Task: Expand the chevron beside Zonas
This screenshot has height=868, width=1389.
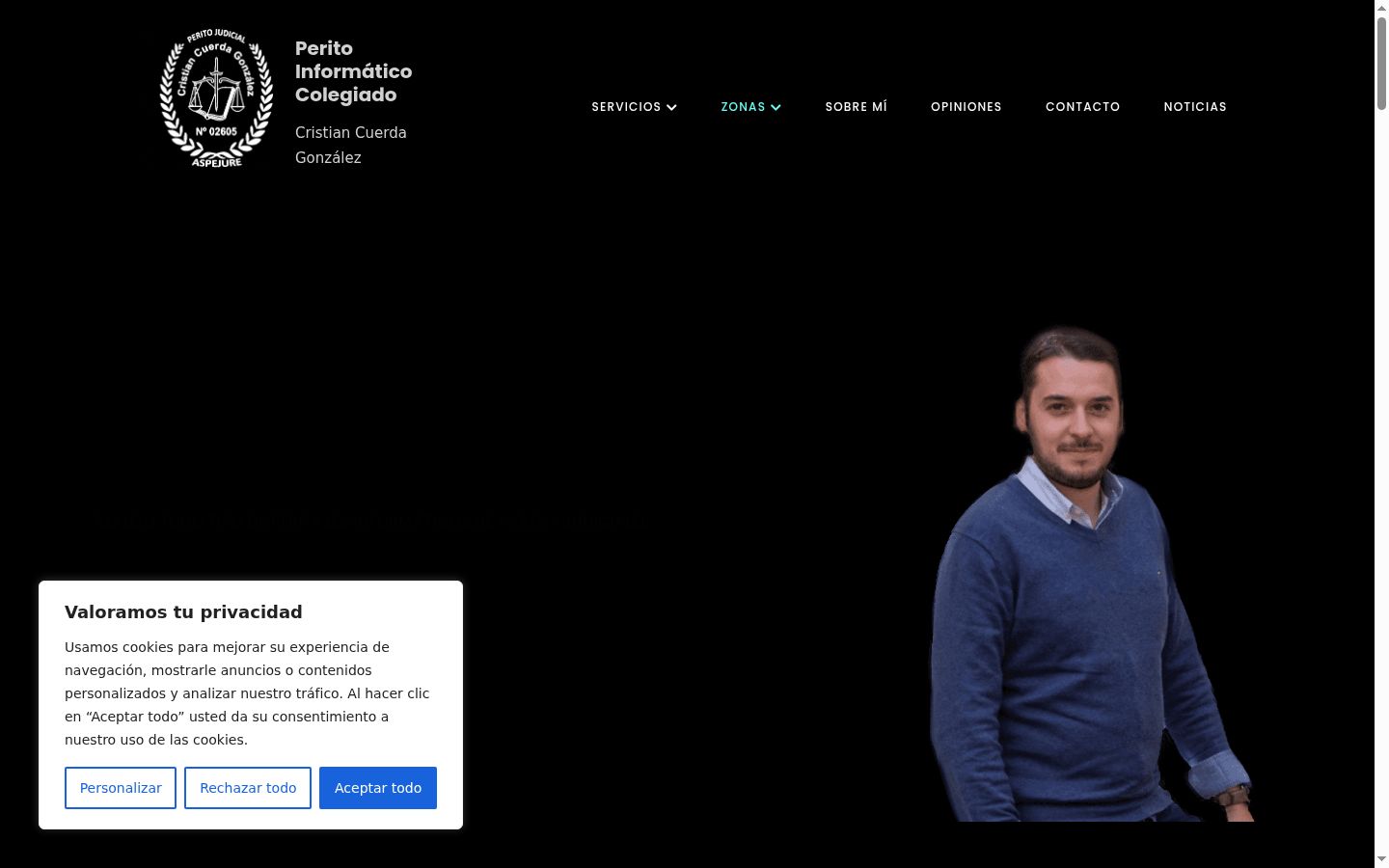Action: click(x=776, y=107)
